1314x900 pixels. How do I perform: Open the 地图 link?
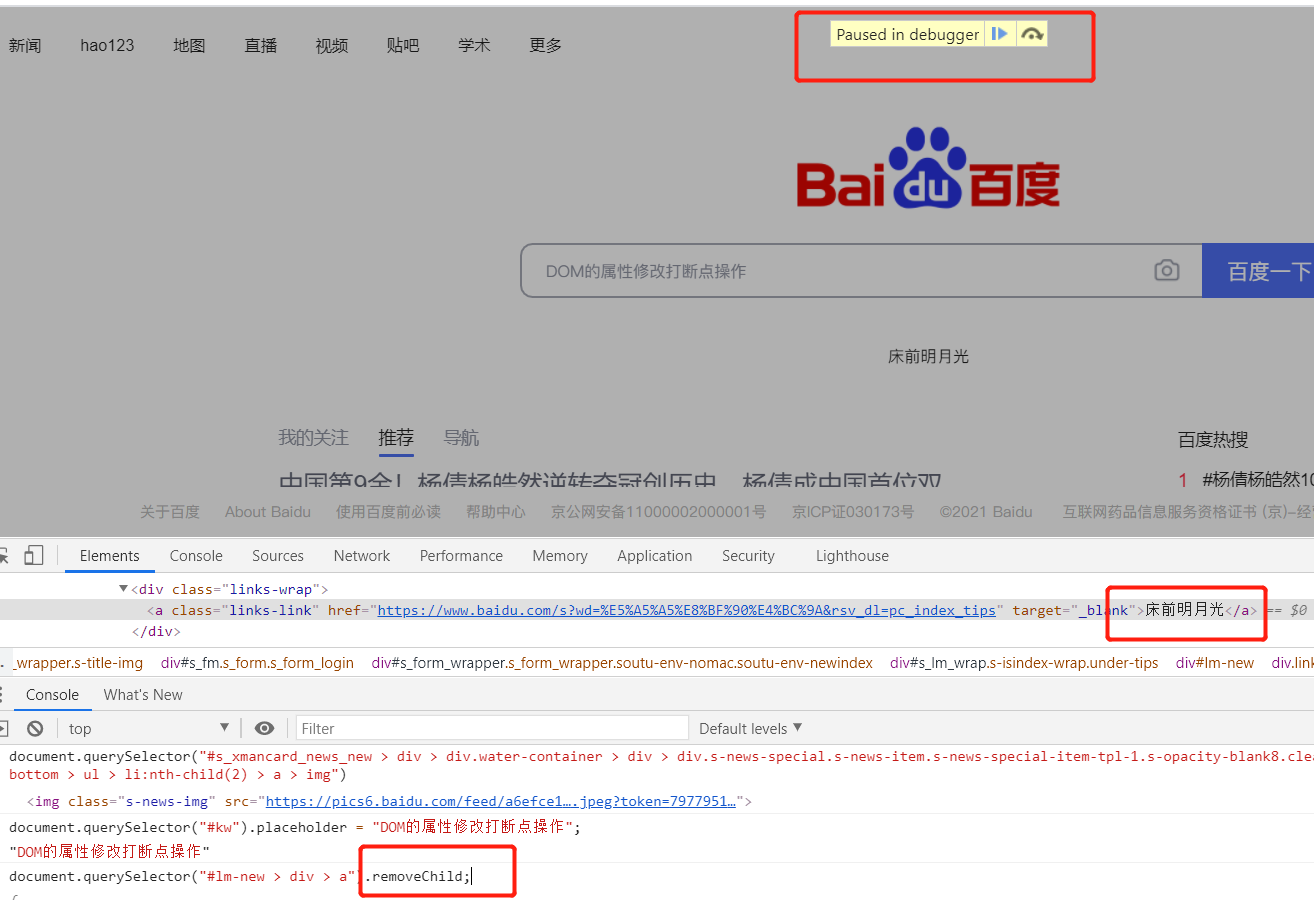(189, 45)
